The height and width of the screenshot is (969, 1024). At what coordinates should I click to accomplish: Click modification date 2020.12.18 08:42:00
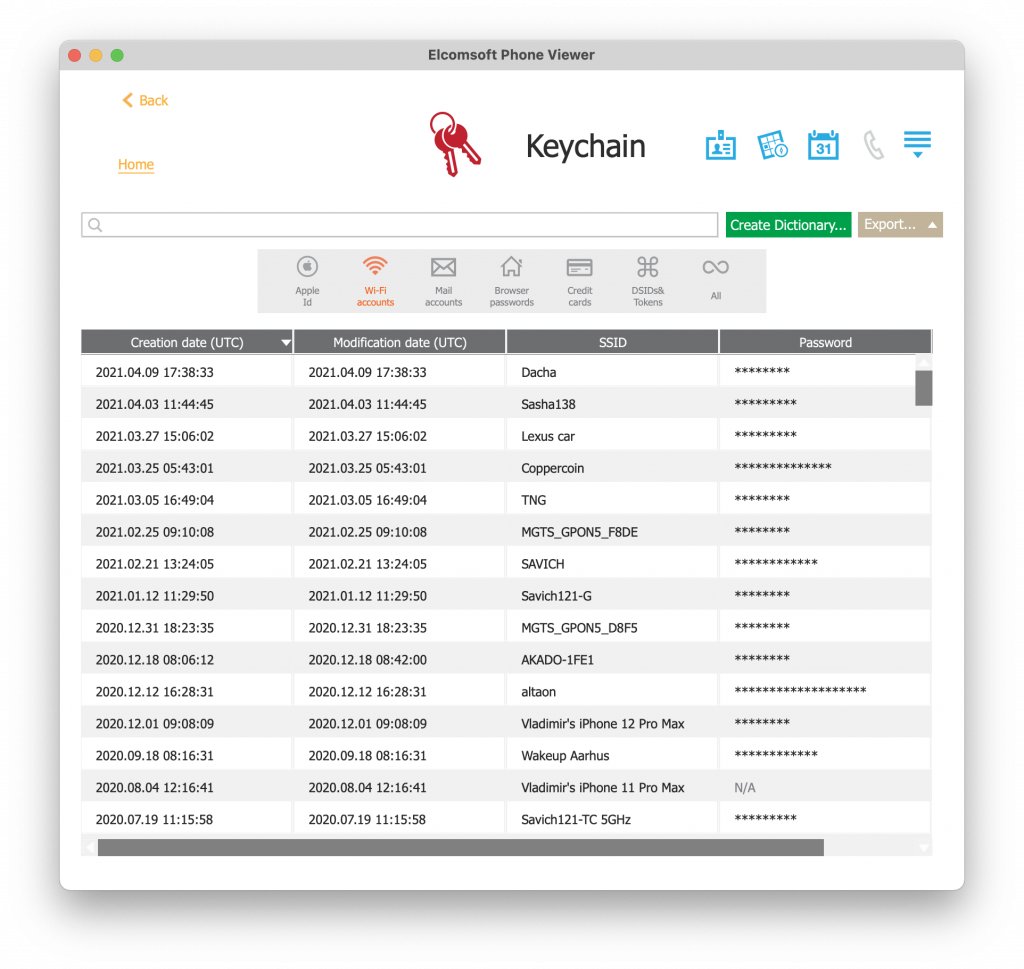coord(367,660)
